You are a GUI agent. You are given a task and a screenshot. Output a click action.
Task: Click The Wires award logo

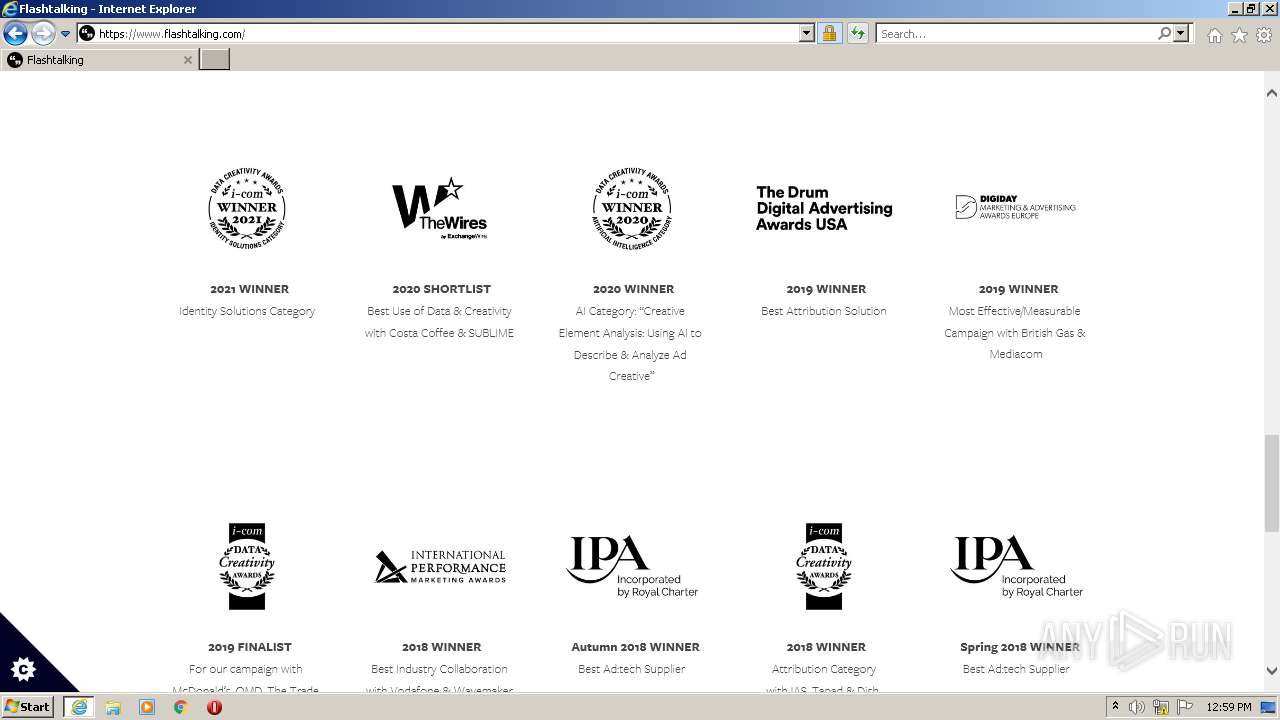[x=440, y=209]
